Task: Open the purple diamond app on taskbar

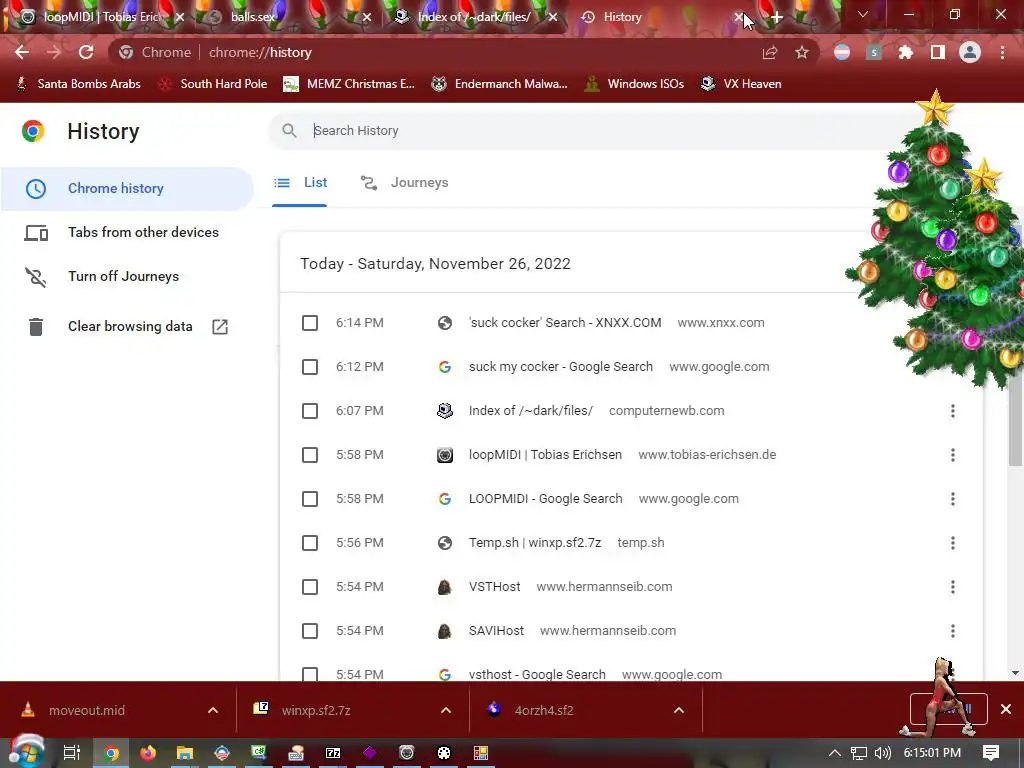Action: point(370,753)
